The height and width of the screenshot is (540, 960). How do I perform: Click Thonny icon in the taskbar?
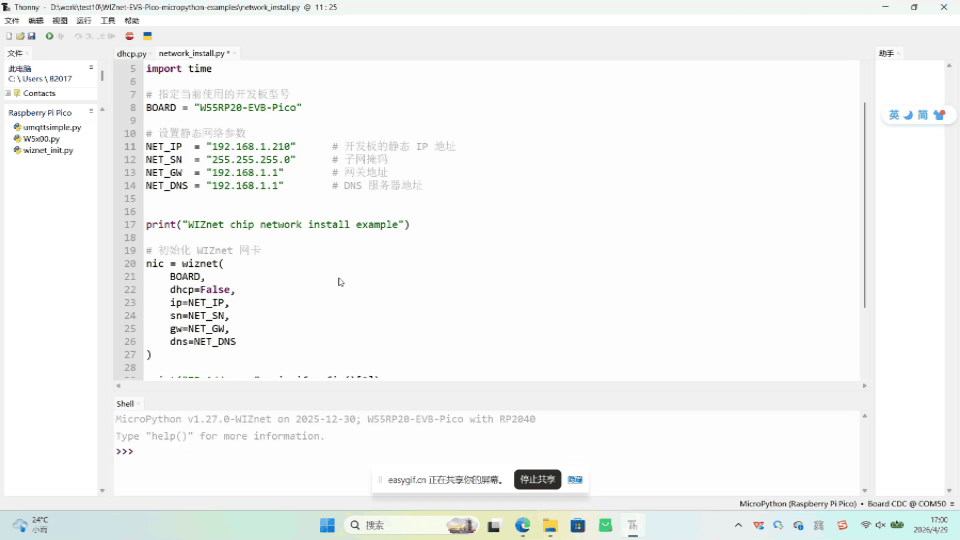click(632, 525)
